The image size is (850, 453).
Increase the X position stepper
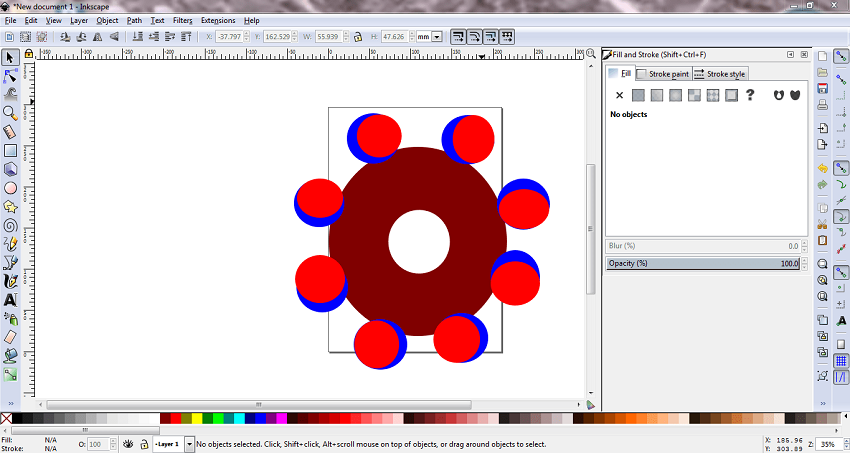click(247, 34)
